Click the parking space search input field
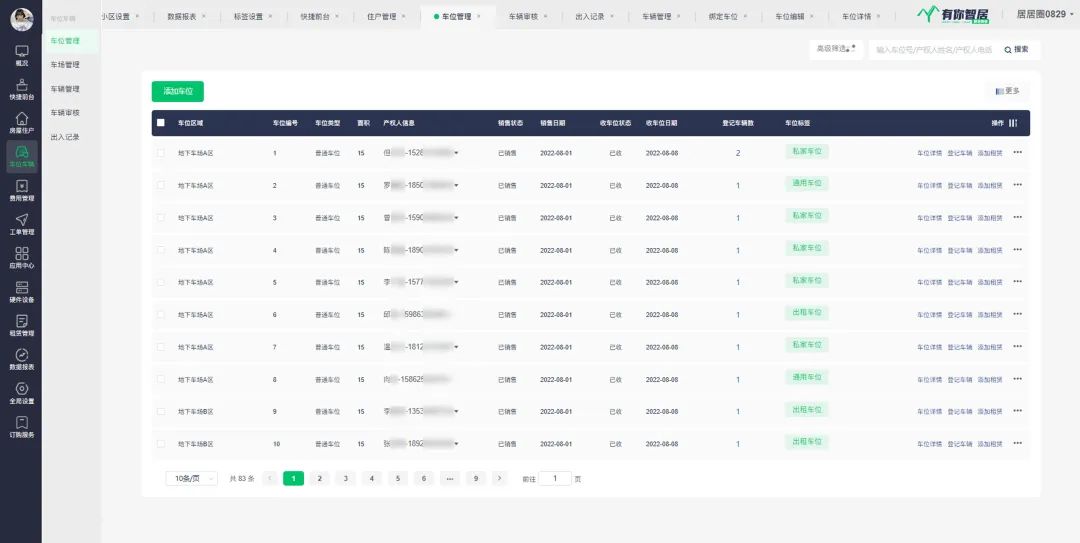 [932, 49]
